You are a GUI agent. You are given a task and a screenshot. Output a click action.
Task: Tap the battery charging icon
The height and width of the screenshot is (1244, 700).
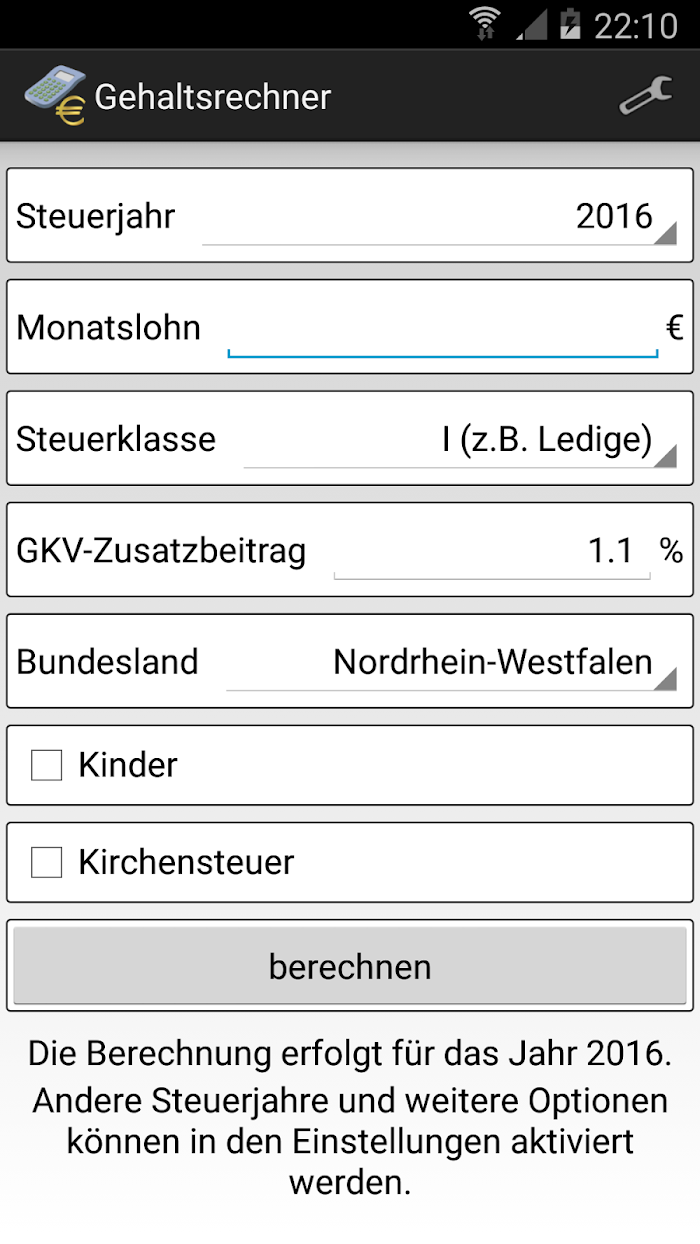tap(570, 24)
